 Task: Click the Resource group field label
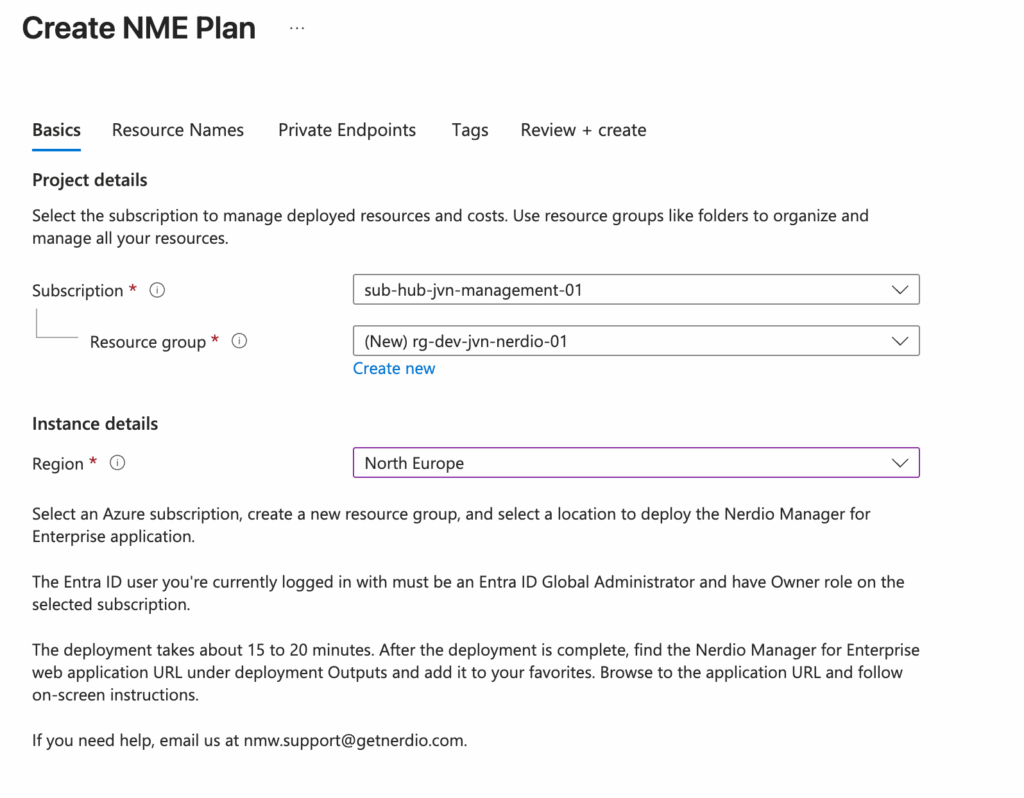[x=147, y=342]
